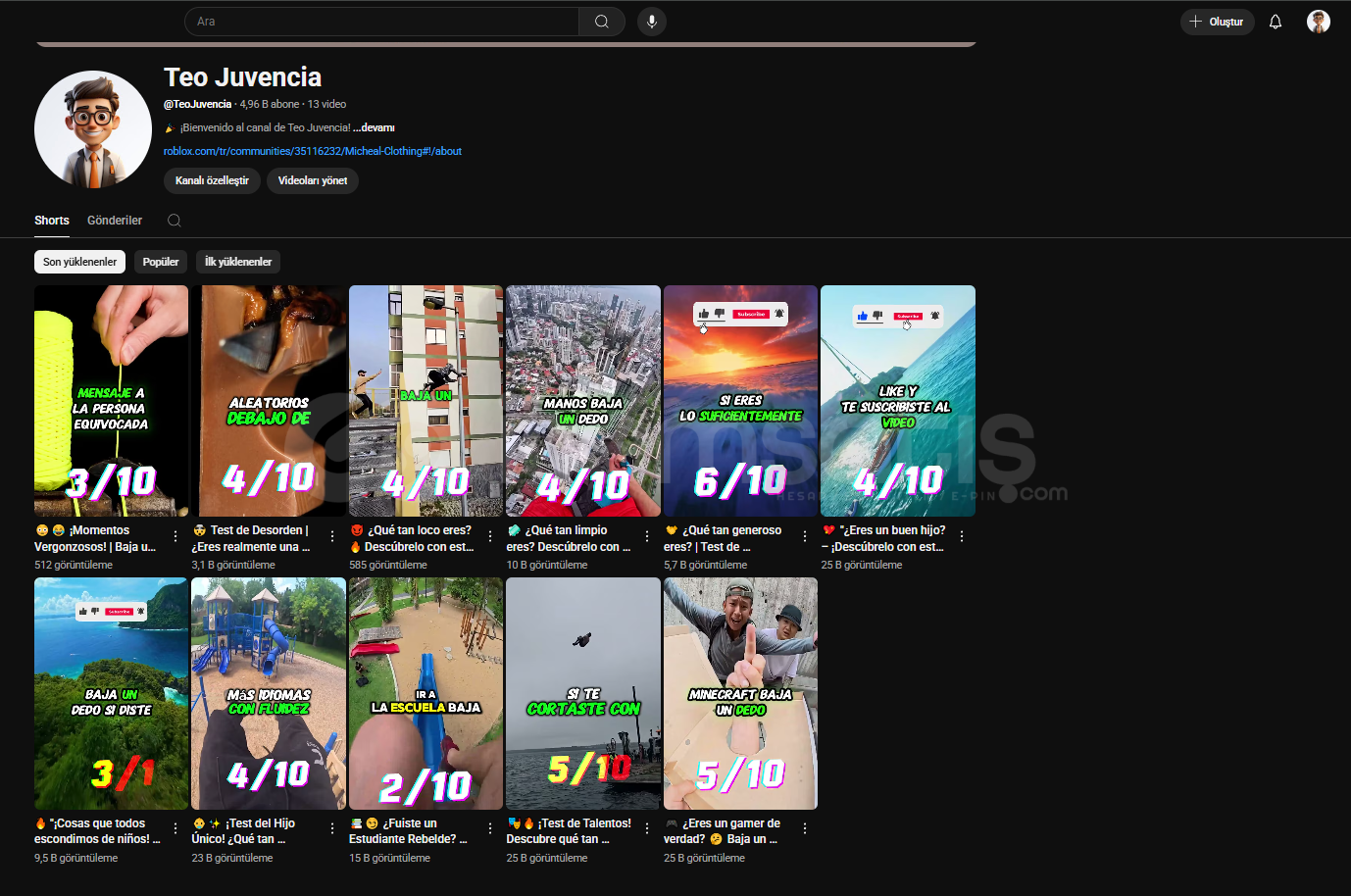This screenshot has width=1351, height=896.
Task: Click the @TeoJuvencia handle text
Action: tap(197, 104)
